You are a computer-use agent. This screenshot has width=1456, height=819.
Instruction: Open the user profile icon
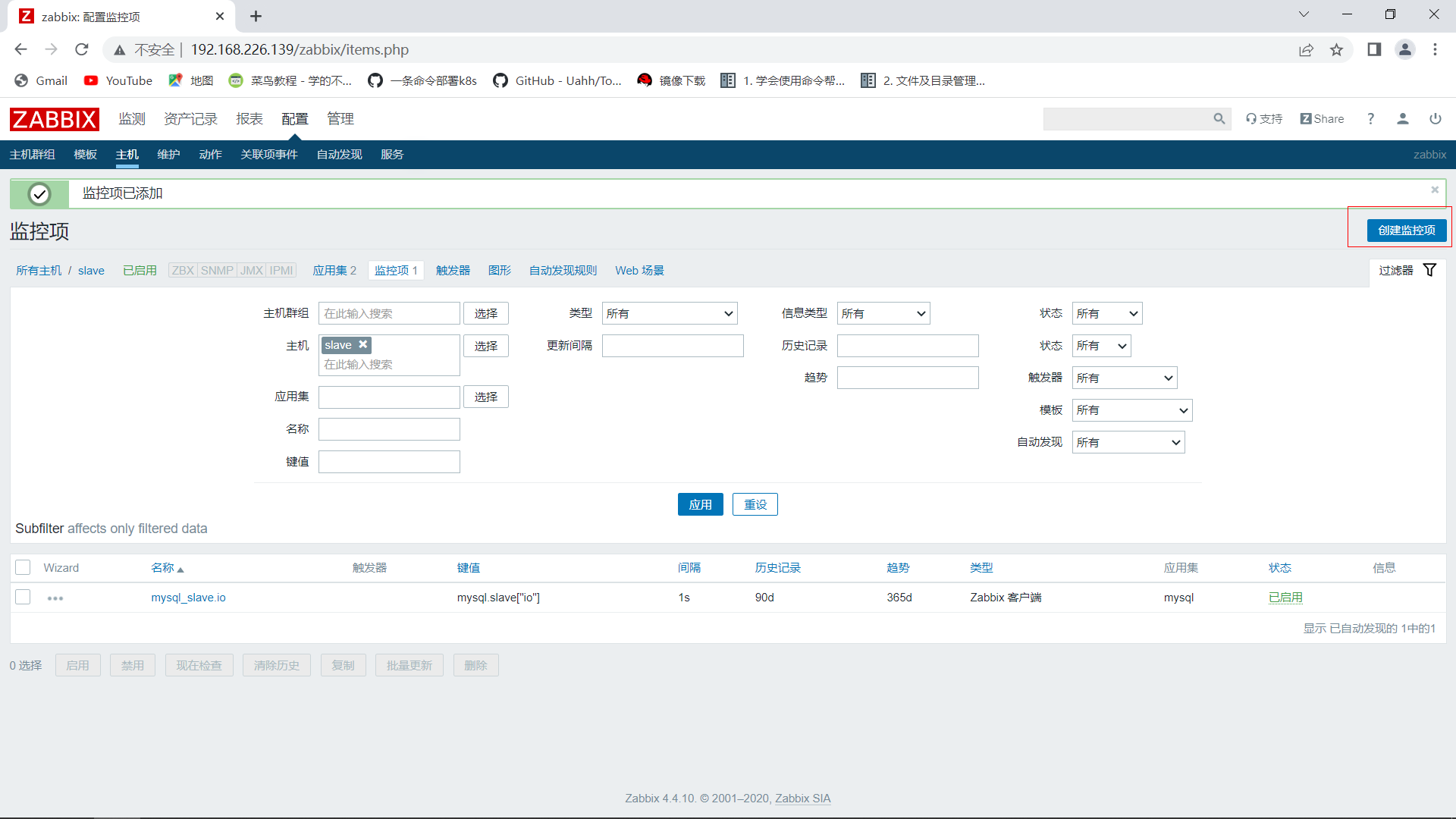[1402, 119]
